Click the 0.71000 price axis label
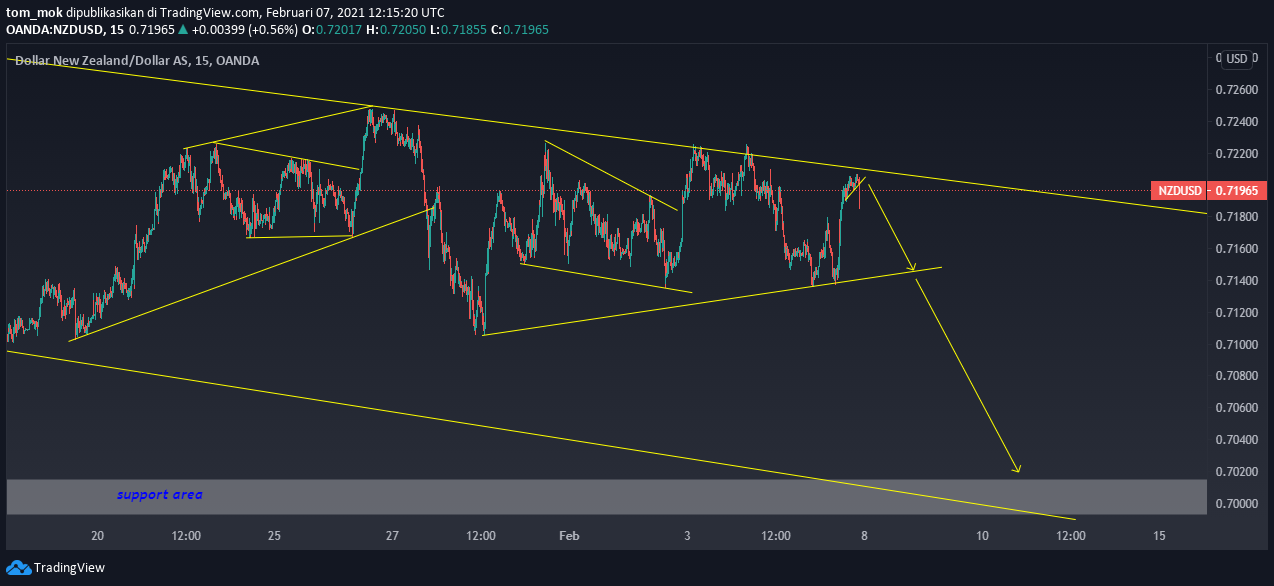 [x=1236, y=345]
